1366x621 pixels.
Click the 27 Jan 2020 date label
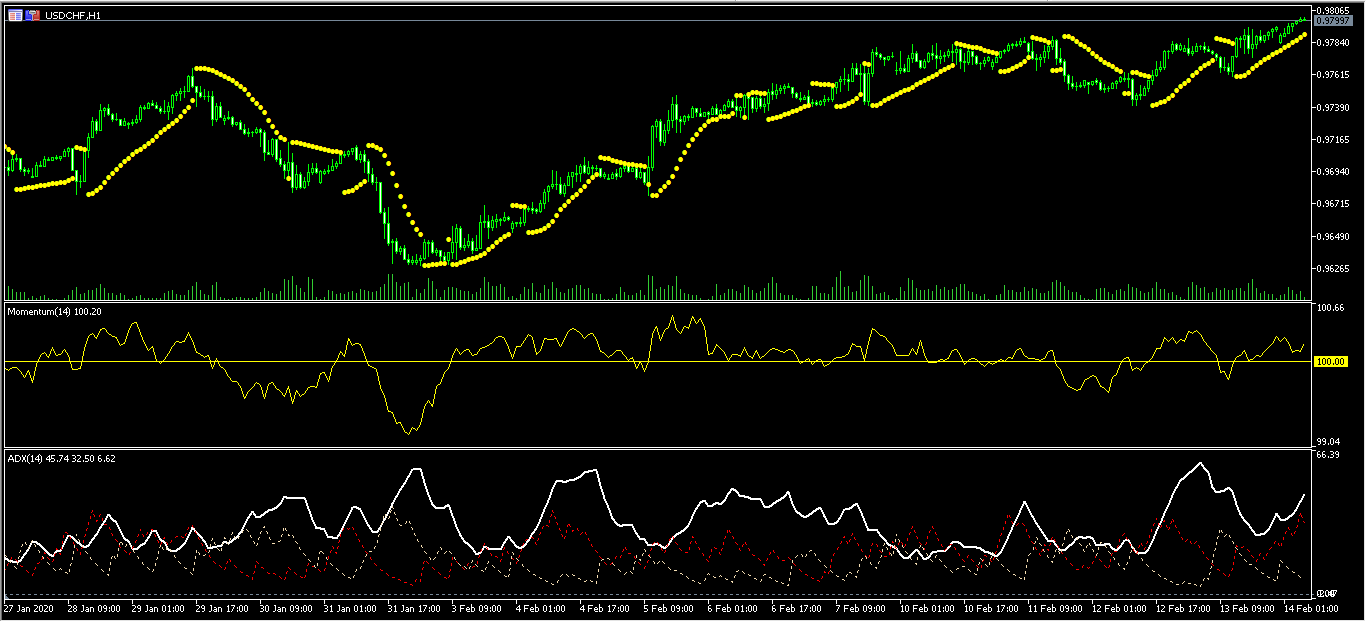coord(28,608)
